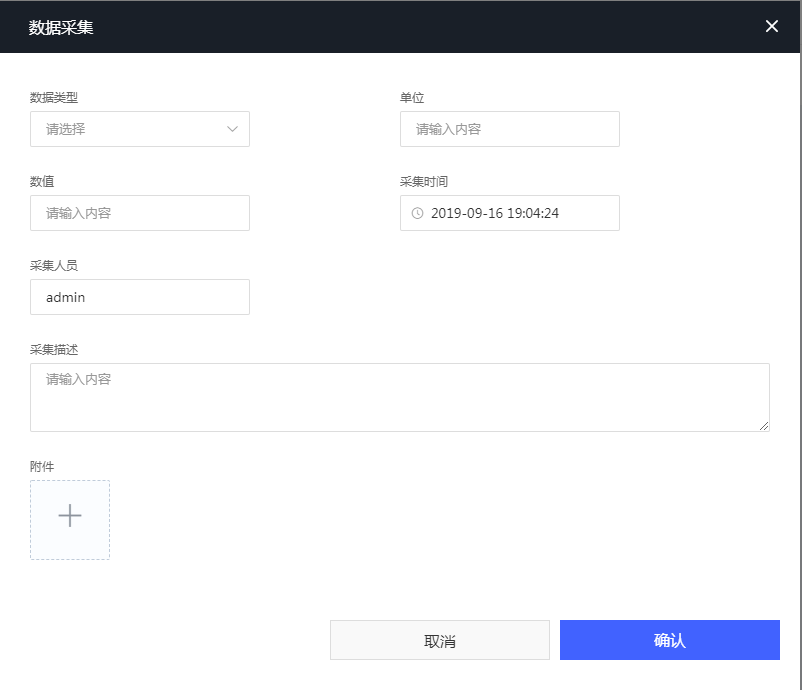Viewport: 802px width, 690px height.
Task: Focus the 采集描述 text area
Action: pos(399,397)
